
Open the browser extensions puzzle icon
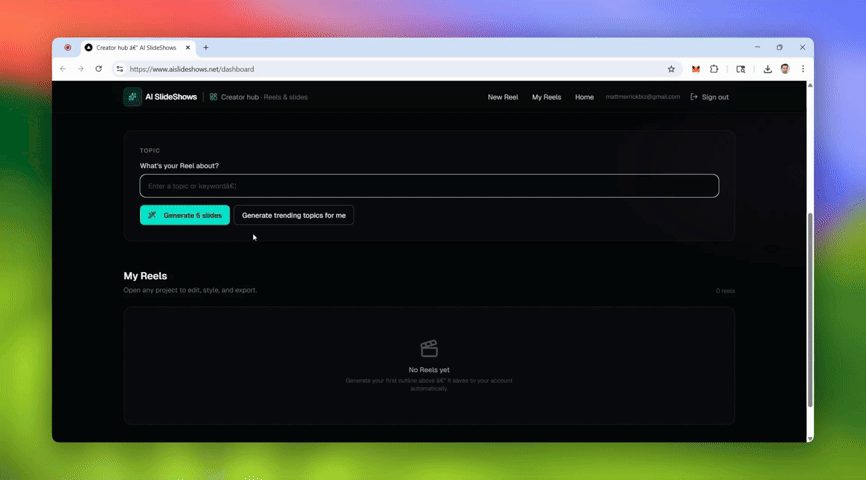click(x=714, y=69)
